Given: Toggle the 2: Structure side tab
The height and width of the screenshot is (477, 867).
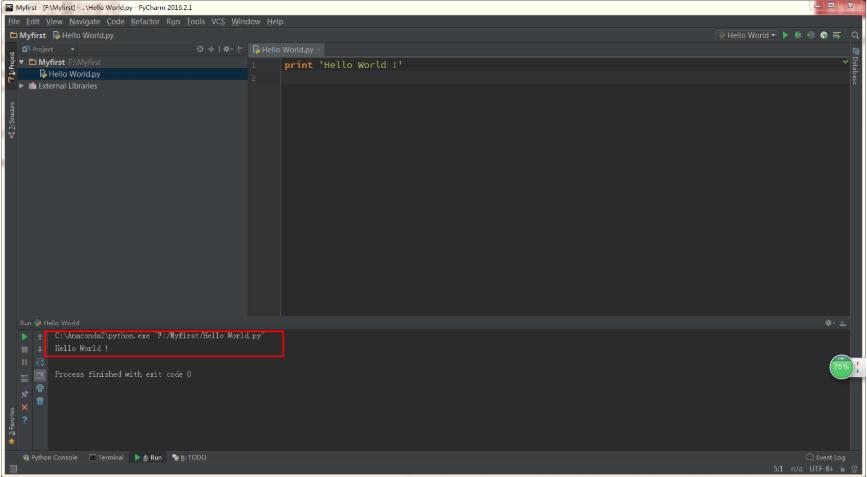Looking at the screenshot, I should click(x=12, y=120).
